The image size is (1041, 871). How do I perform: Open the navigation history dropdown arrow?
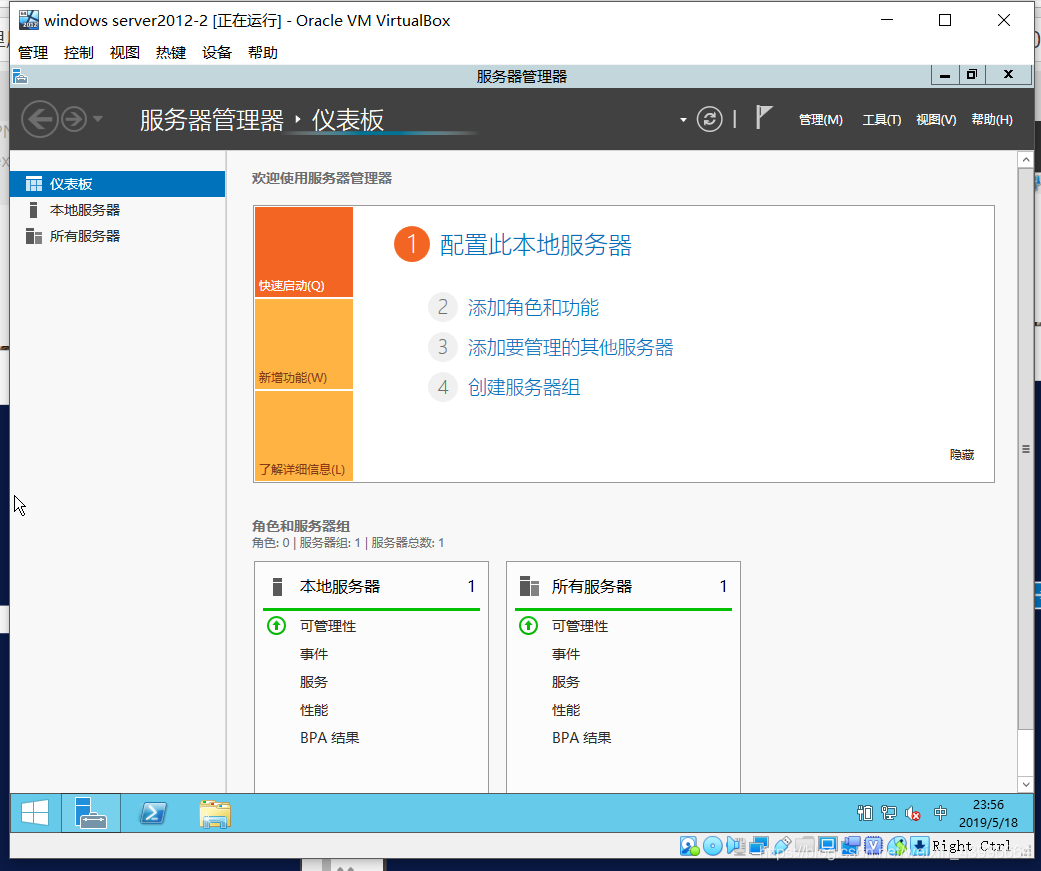click(x=98, y=119)
